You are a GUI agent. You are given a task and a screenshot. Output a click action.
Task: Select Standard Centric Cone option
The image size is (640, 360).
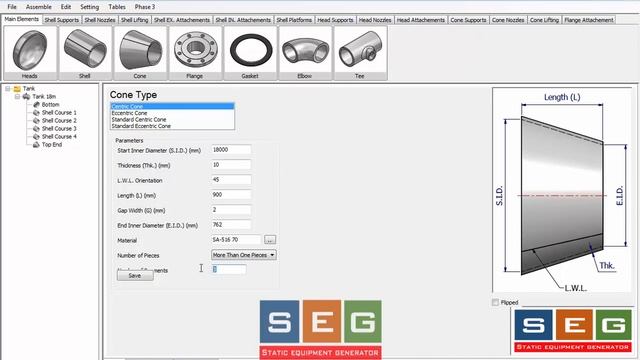(172, 120)
